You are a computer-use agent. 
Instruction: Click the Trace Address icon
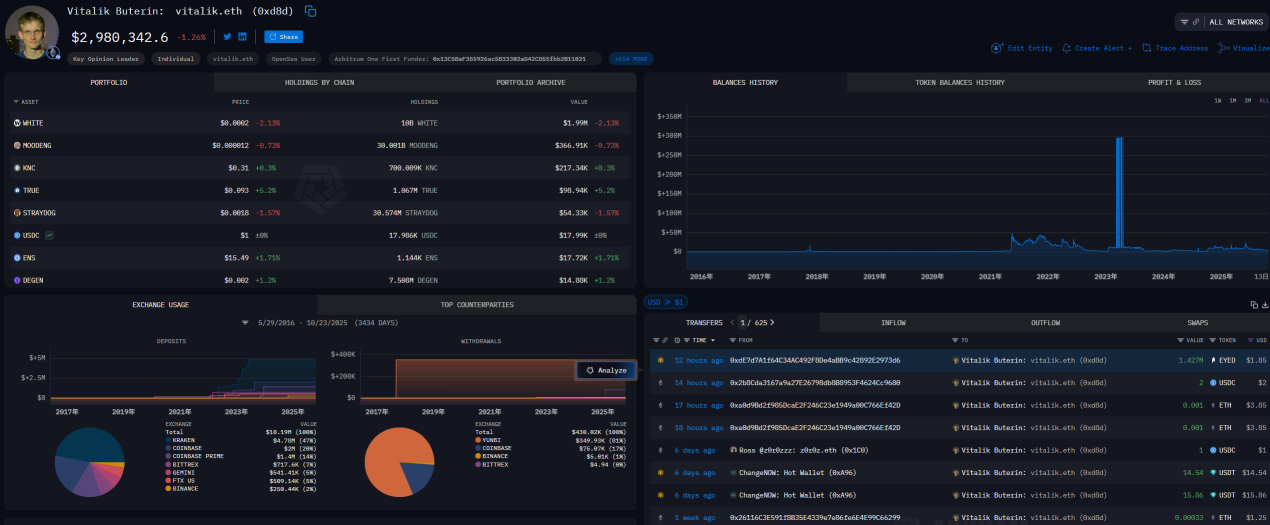[1147, 48]
